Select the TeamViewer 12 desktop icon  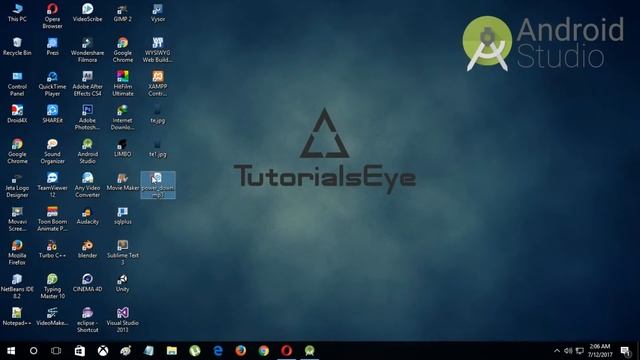coord(52,185)
